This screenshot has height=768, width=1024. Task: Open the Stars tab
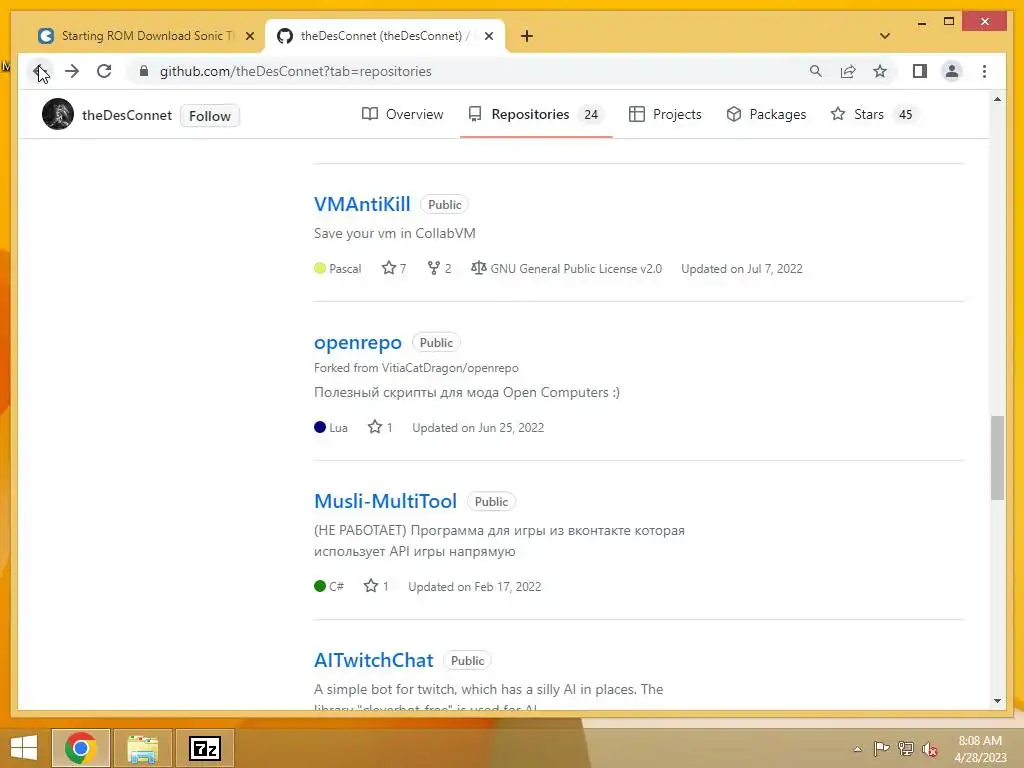[874, 114]
